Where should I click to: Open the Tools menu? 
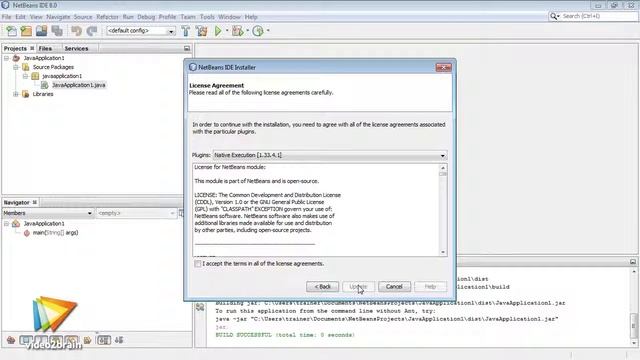tap(207, 17)
